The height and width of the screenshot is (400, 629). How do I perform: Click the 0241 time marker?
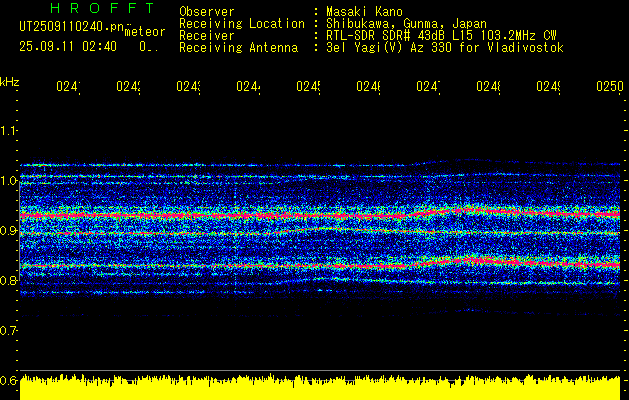[x=68, y=87]
